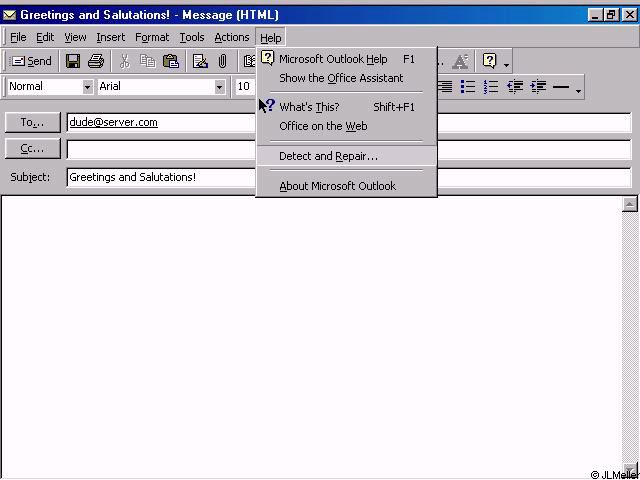Click the Office Assistant help toolbar icon
Image resolution: width=640 pixels, height=480 pixels.
pyautogui.click(x=490, y=61)
